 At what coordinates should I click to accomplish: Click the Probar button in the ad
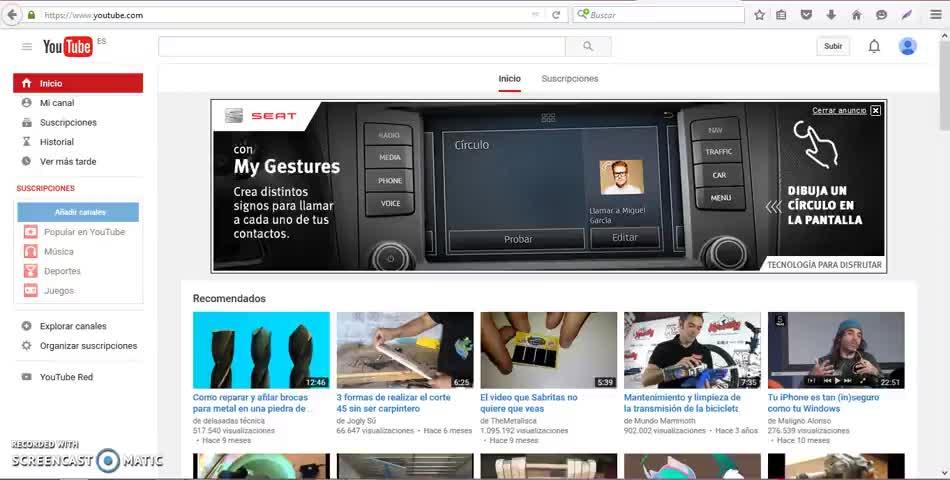pos(518,239)
